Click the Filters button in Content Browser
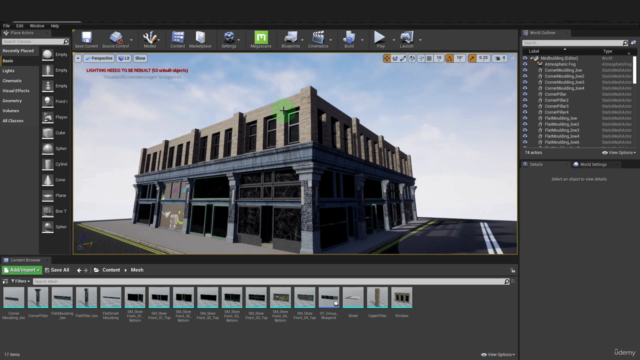This screenshot has height=360, width=640. [x=20, y=281]
